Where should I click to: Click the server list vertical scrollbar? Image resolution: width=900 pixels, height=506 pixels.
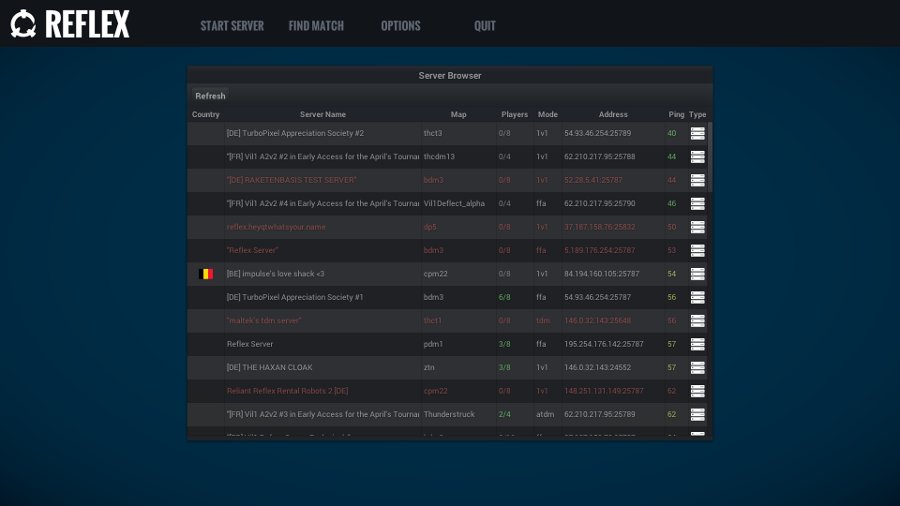pos(710,157)
